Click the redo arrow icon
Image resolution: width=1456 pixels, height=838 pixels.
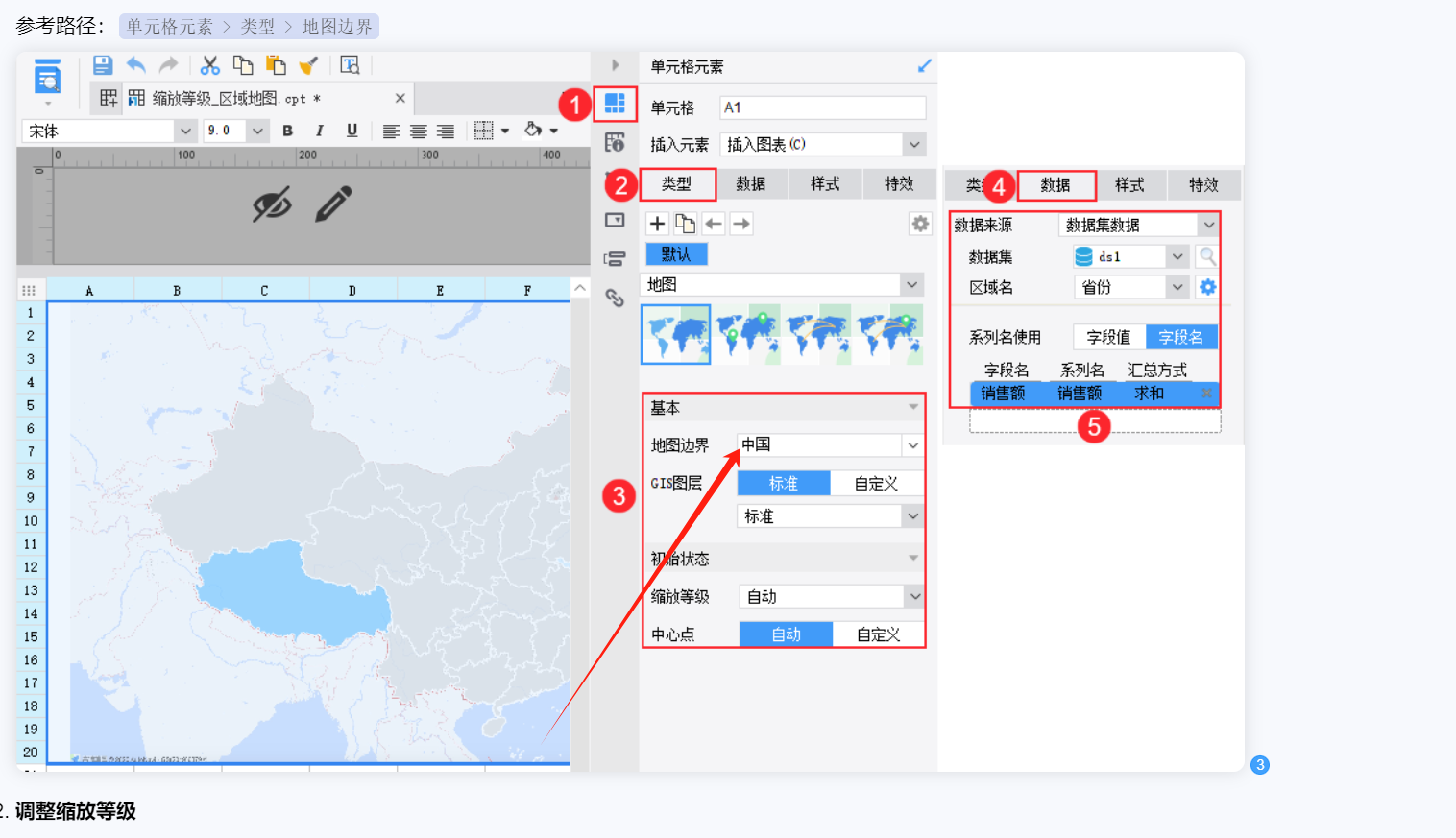[169, 65]
